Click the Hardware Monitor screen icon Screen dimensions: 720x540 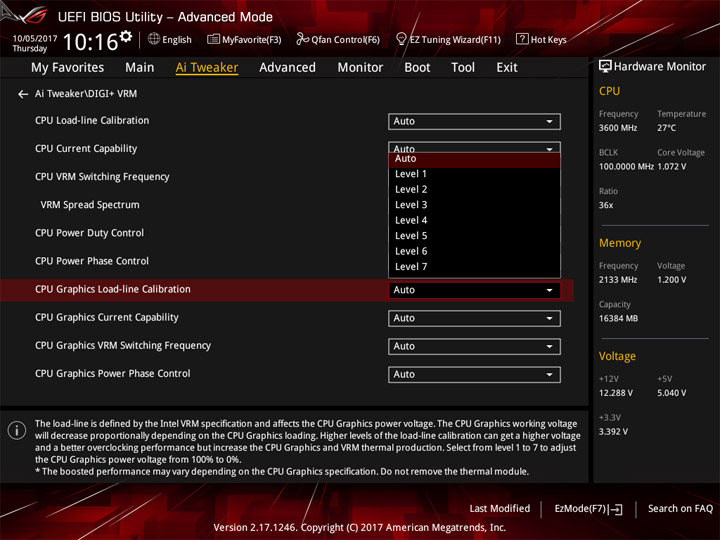click(605, 67)
